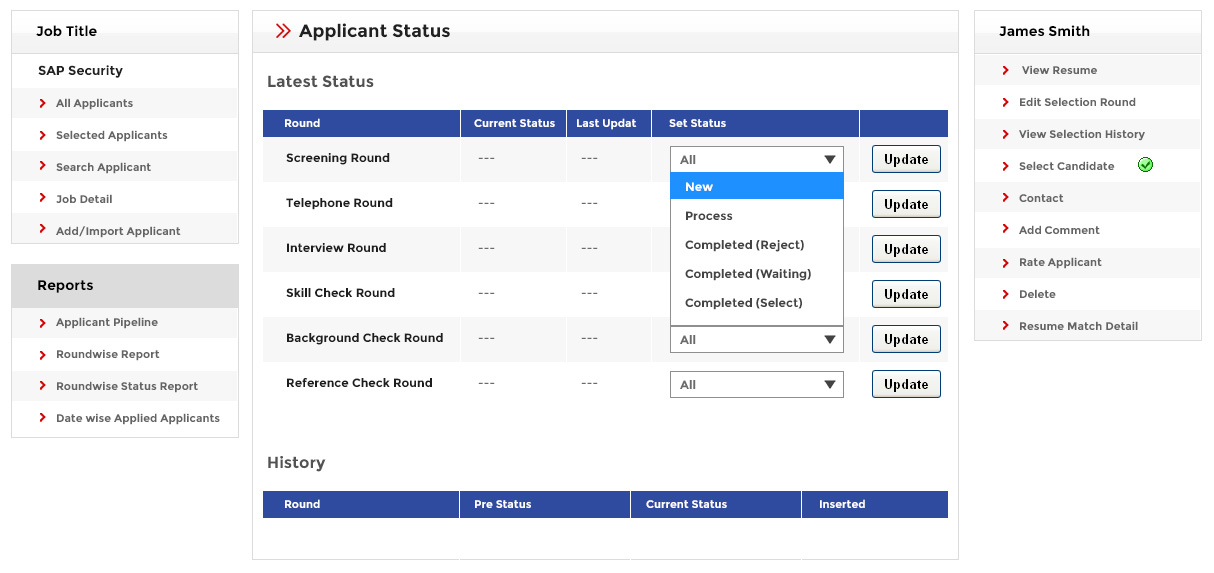Click the James Smith panel title

point(1044,31)
